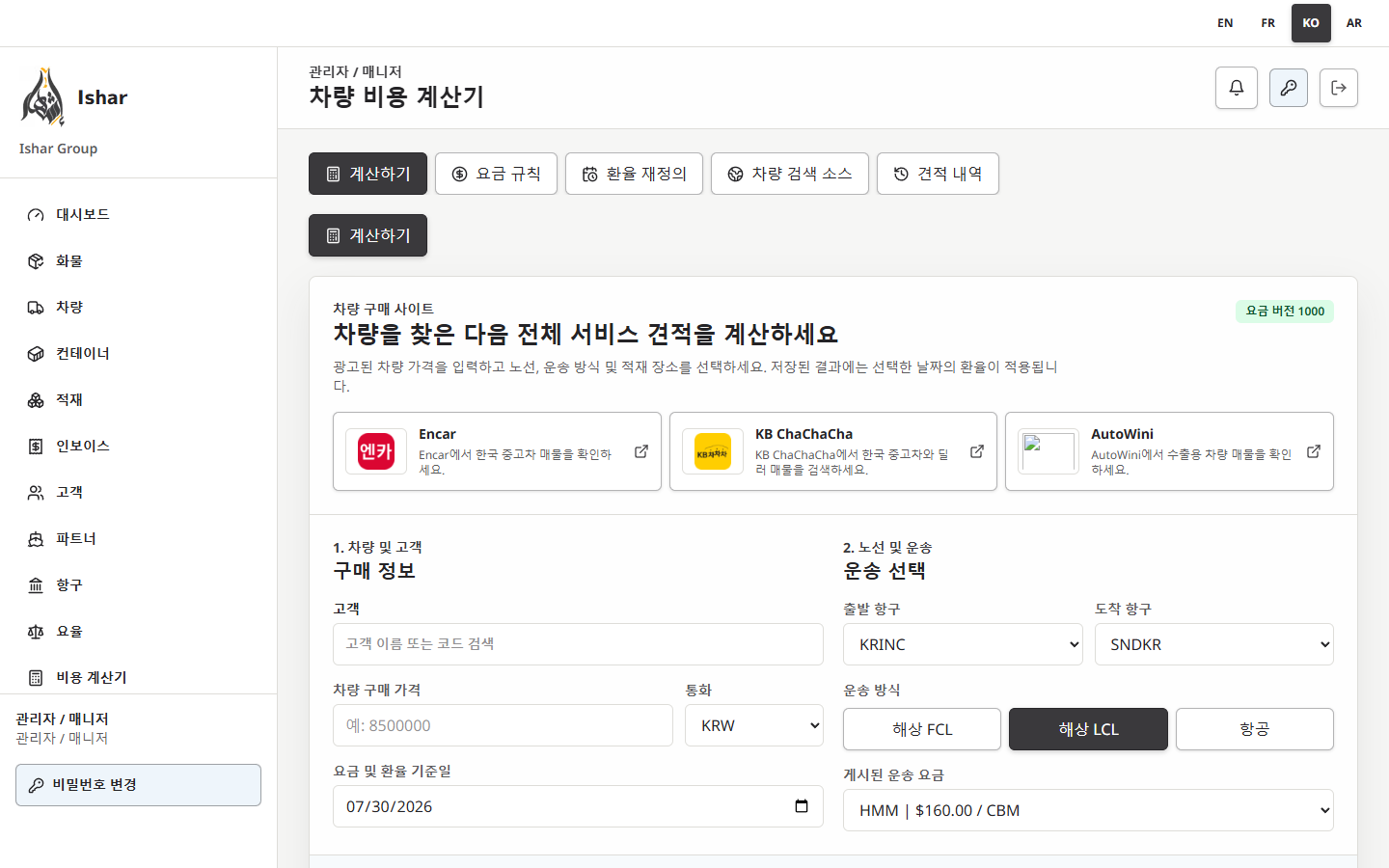The image size is (1389, 868).
Task: Click the 비용 계산기 calculator icon
Action: point(36,678)
